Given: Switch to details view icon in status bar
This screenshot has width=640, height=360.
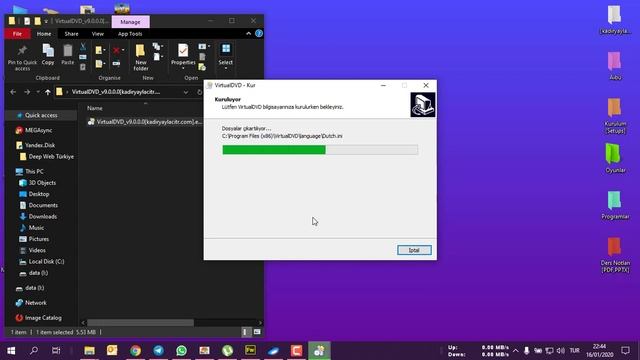Looking at the screenshot, I should point(244,332).
